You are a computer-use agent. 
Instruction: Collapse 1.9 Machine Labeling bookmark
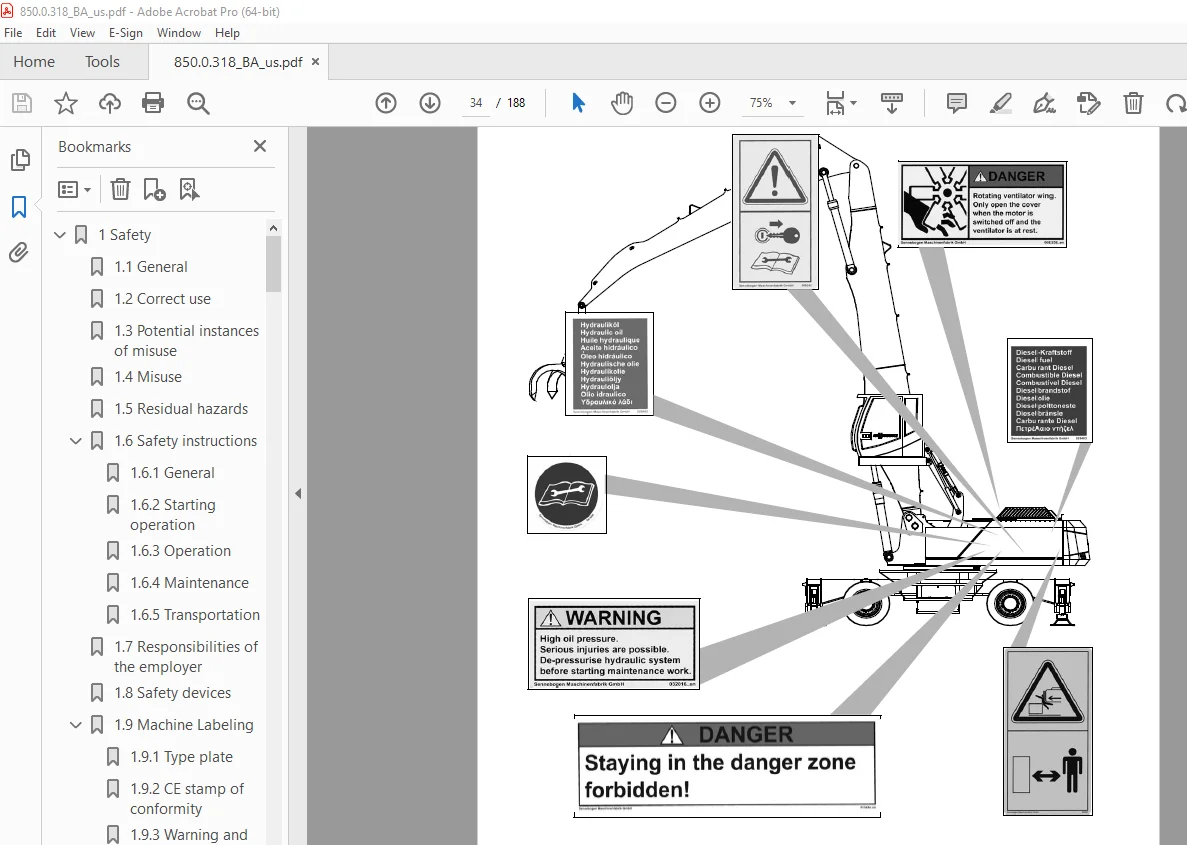(76, 725)
